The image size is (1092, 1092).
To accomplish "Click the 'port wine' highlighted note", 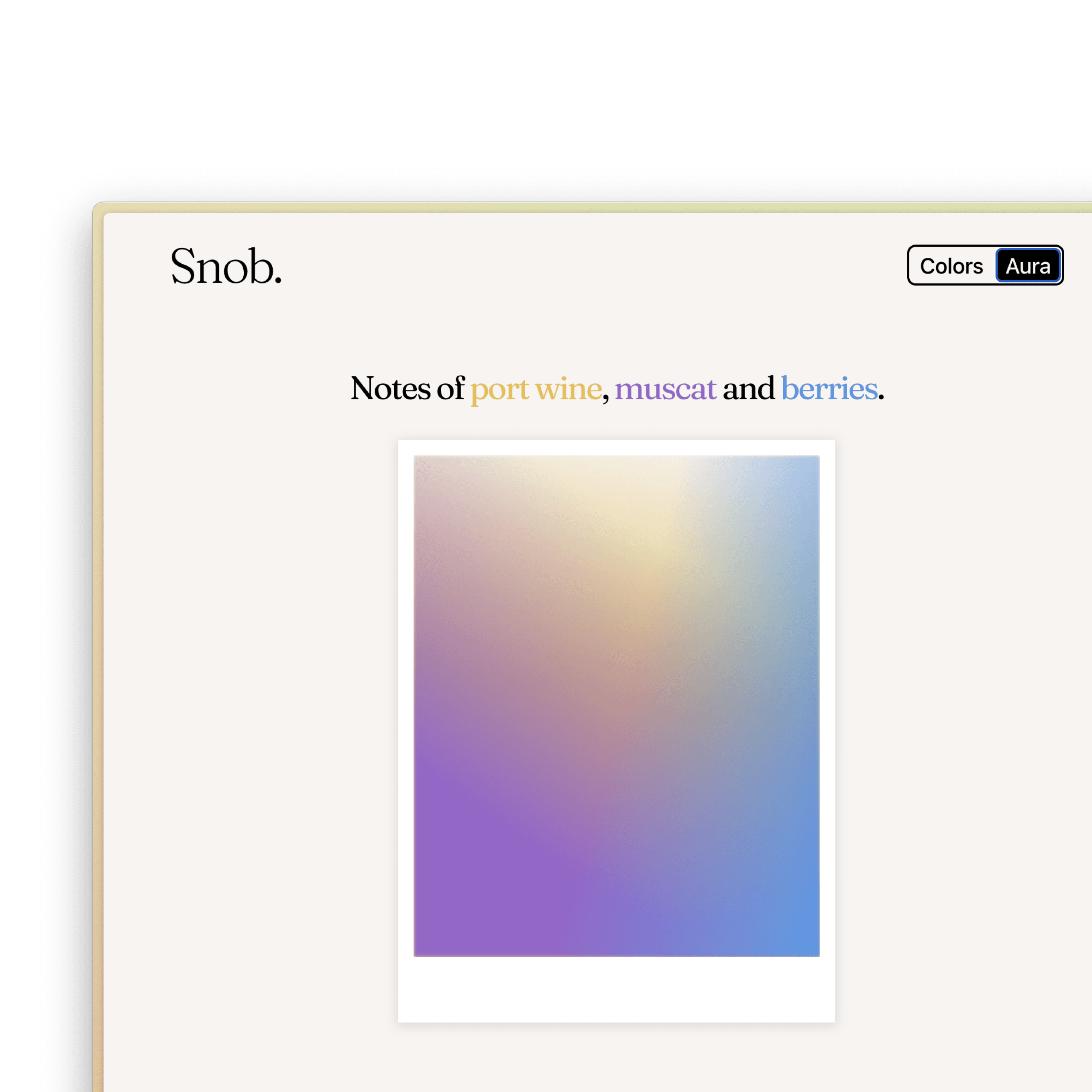I will click(536, 389).
